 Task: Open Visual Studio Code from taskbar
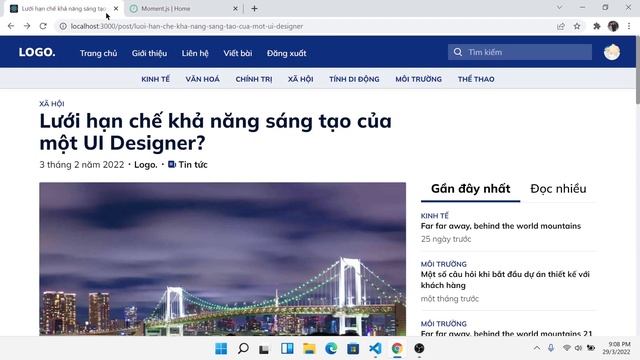click(x=375, y=349)
